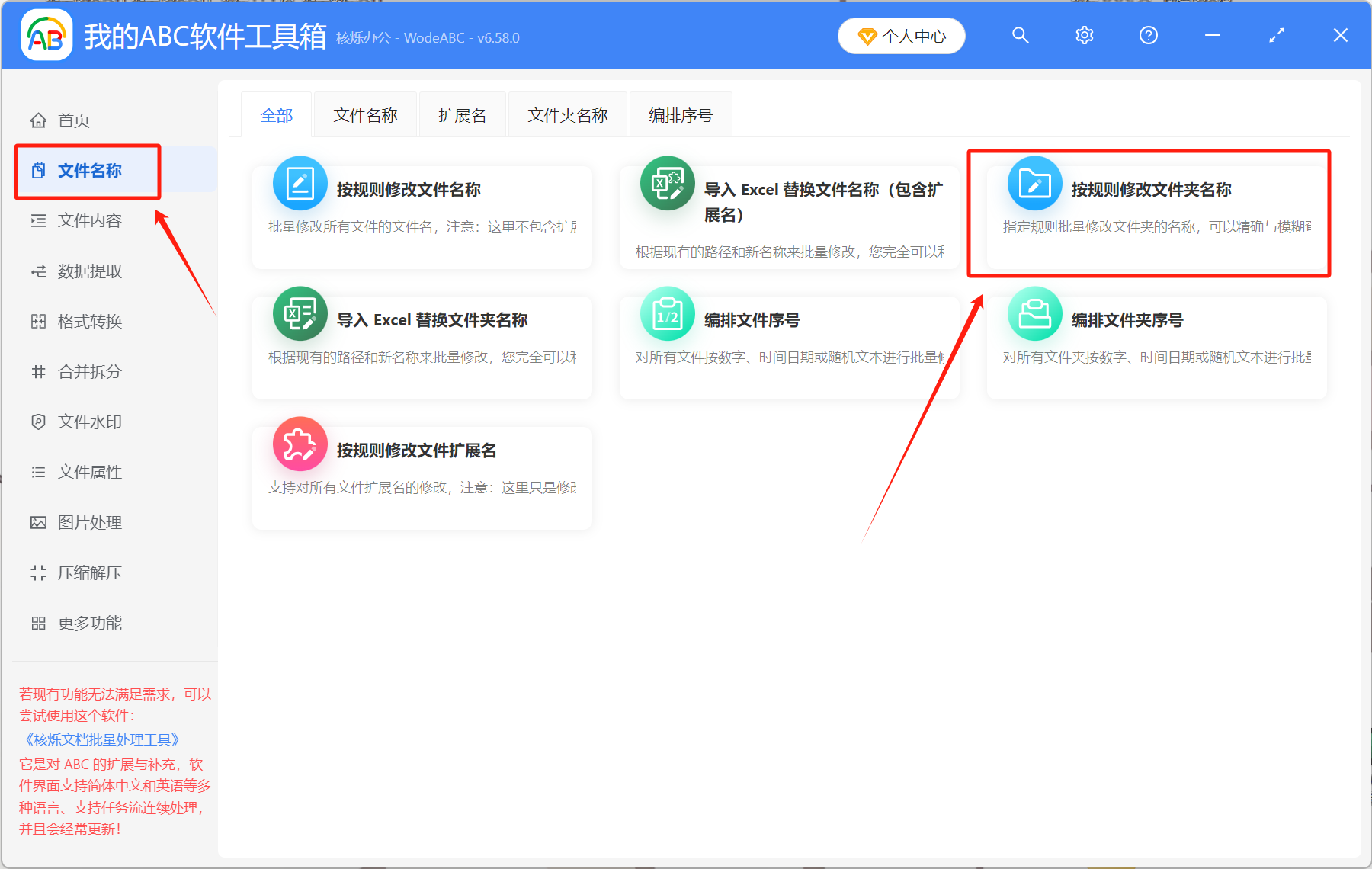Open the settings gear icon
1372x869 pixels.
[1084, 35]
